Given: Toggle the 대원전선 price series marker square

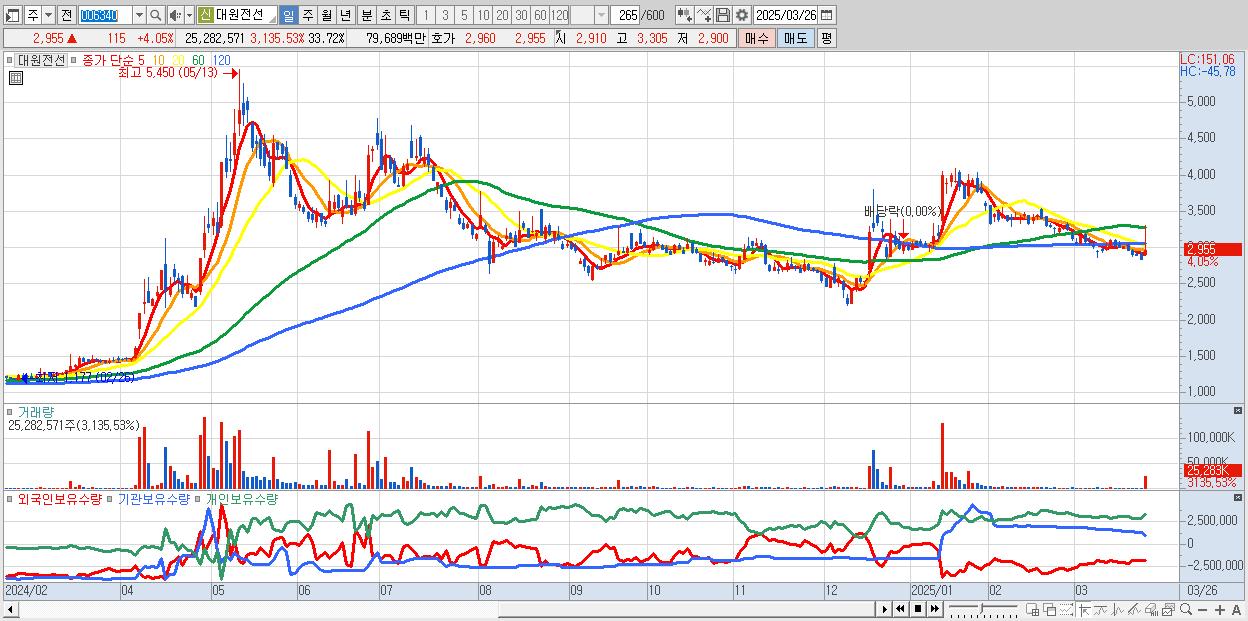Looking at the screenshot, I should point(9,60).
